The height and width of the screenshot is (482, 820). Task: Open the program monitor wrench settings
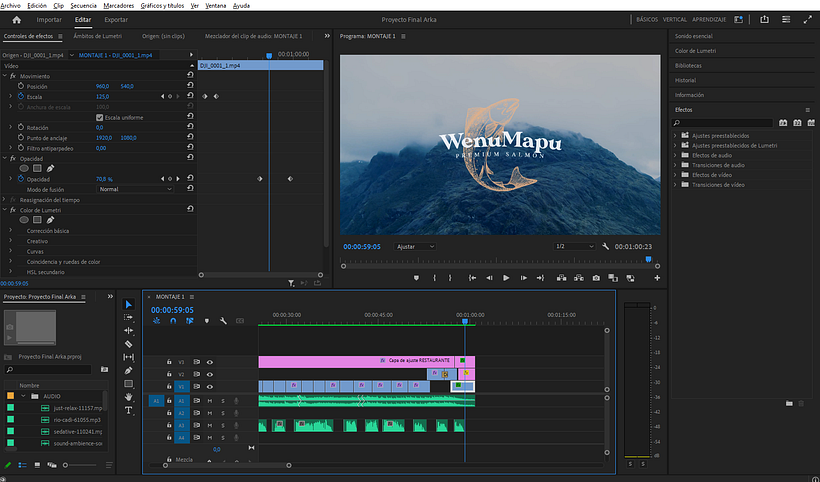(606, 246)
